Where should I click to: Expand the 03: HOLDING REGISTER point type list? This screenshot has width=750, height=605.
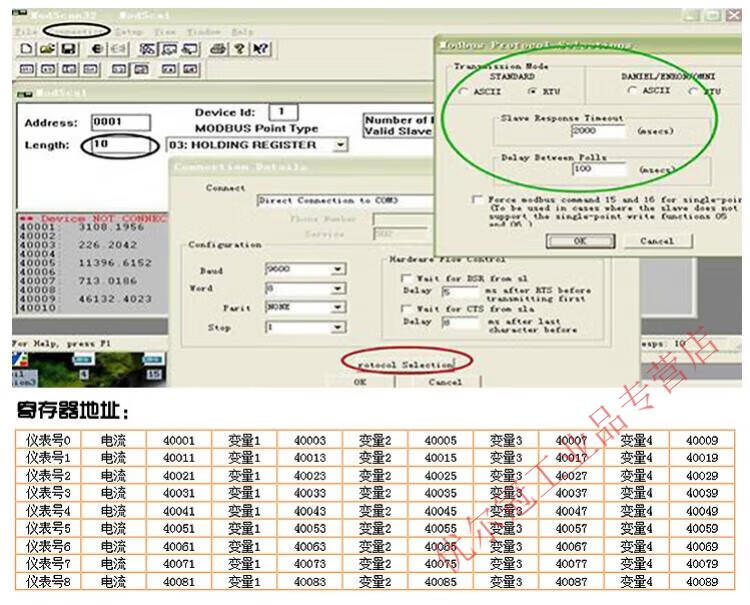click(340, 145)
